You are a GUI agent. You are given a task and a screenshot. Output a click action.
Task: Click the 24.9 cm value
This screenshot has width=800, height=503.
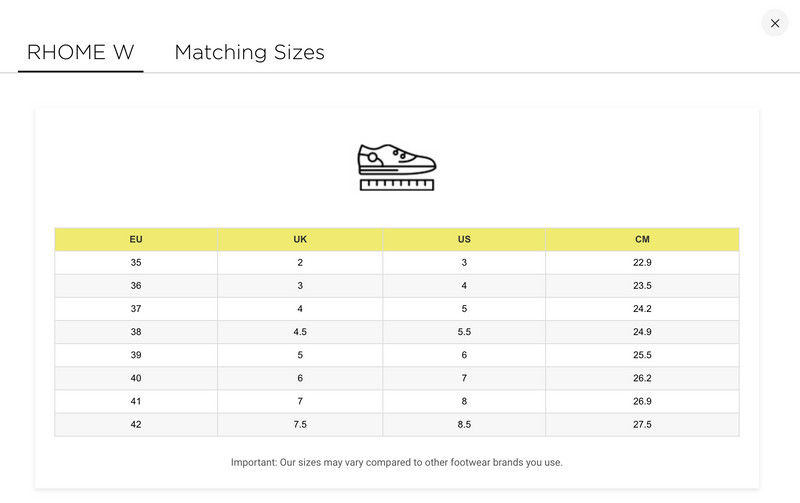(x=642, y=332)
